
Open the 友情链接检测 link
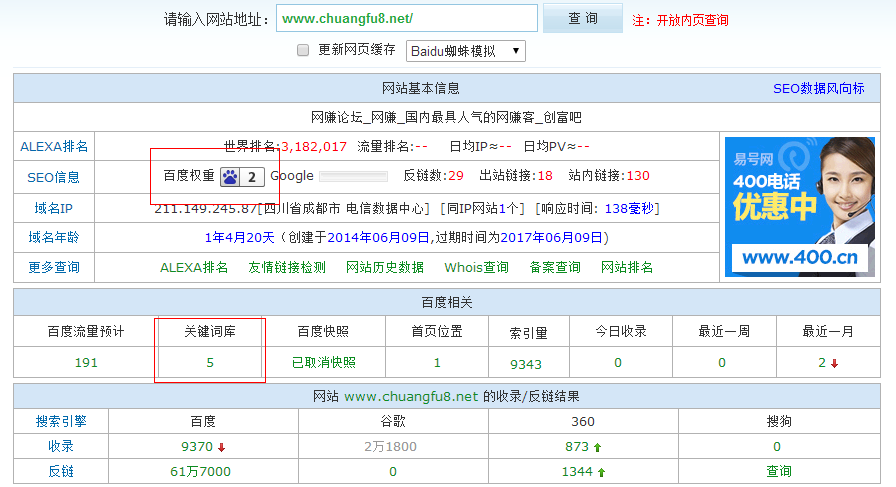287,267
